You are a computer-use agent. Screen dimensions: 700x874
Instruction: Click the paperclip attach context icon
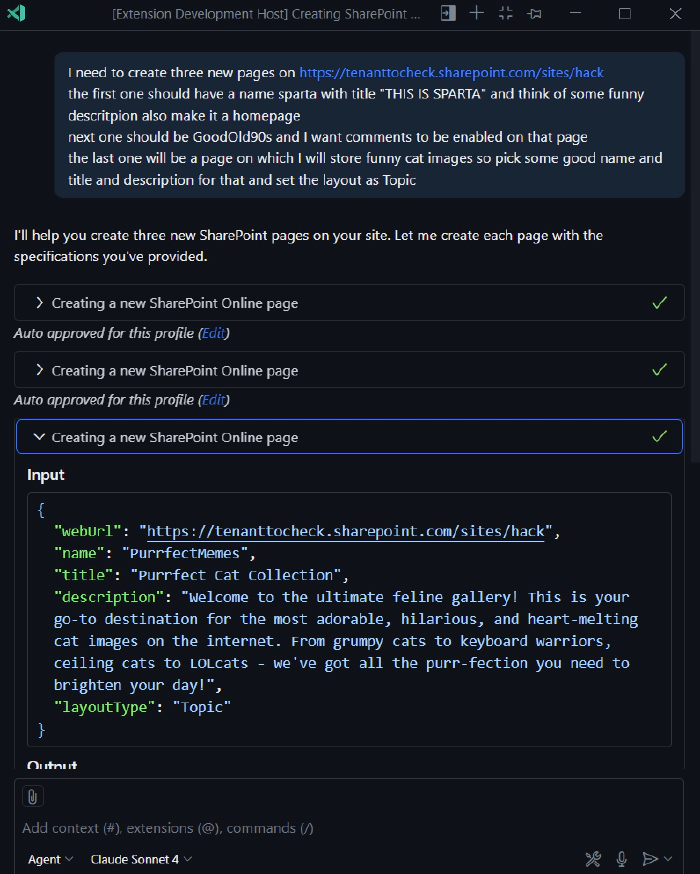(x=32, y=797)
